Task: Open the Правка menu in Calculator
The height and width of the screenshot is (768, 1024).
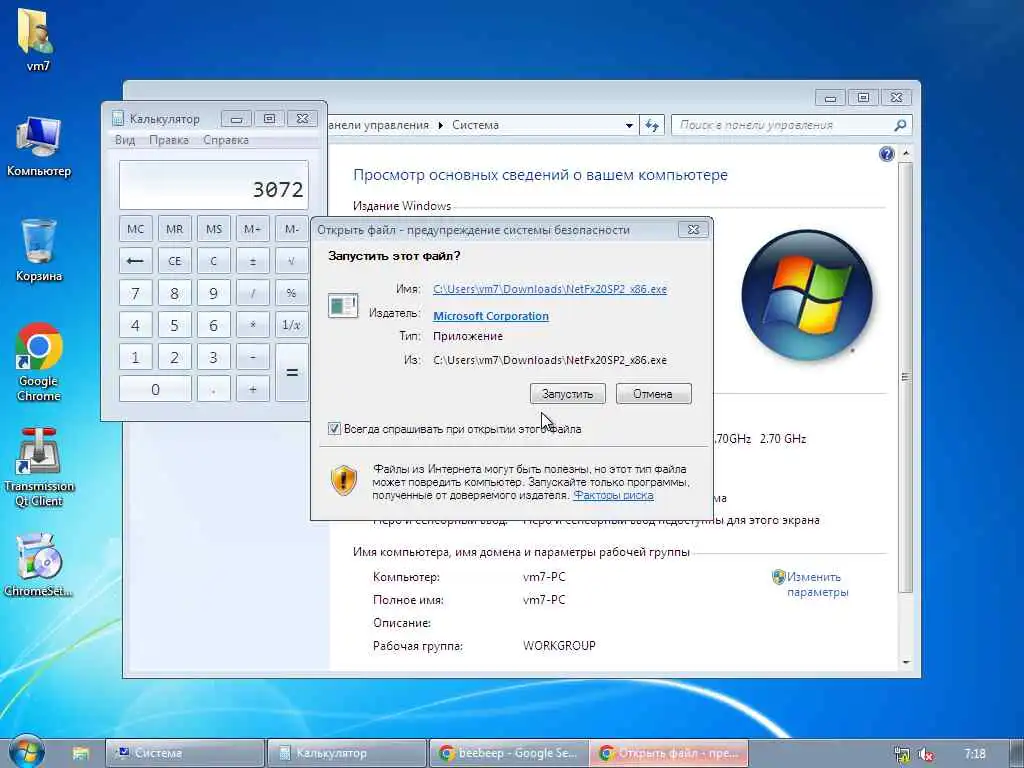Action: point(168,140)
